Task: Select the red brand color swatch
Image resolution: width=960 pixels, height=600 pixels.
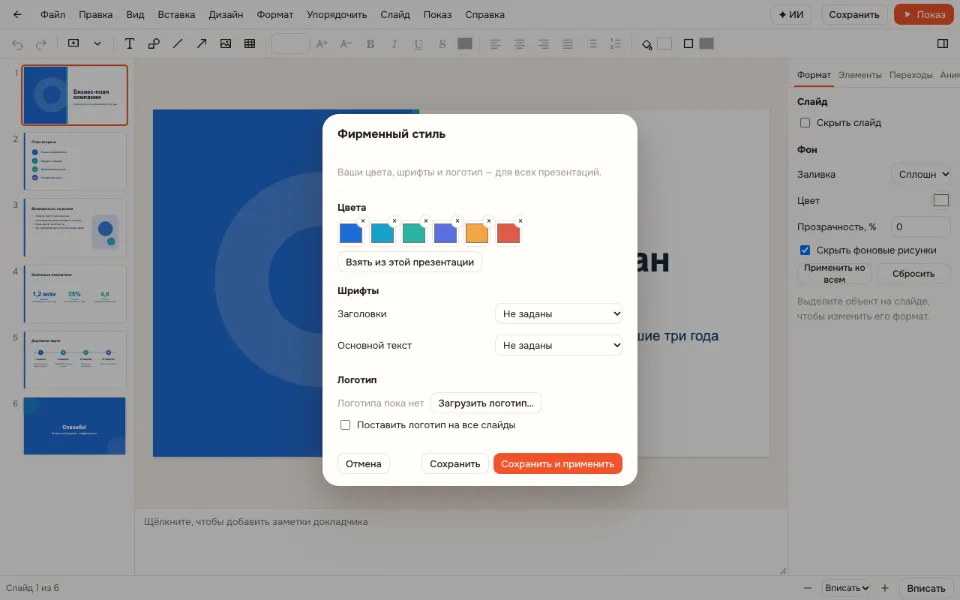Action: click(x=508, y=233)
